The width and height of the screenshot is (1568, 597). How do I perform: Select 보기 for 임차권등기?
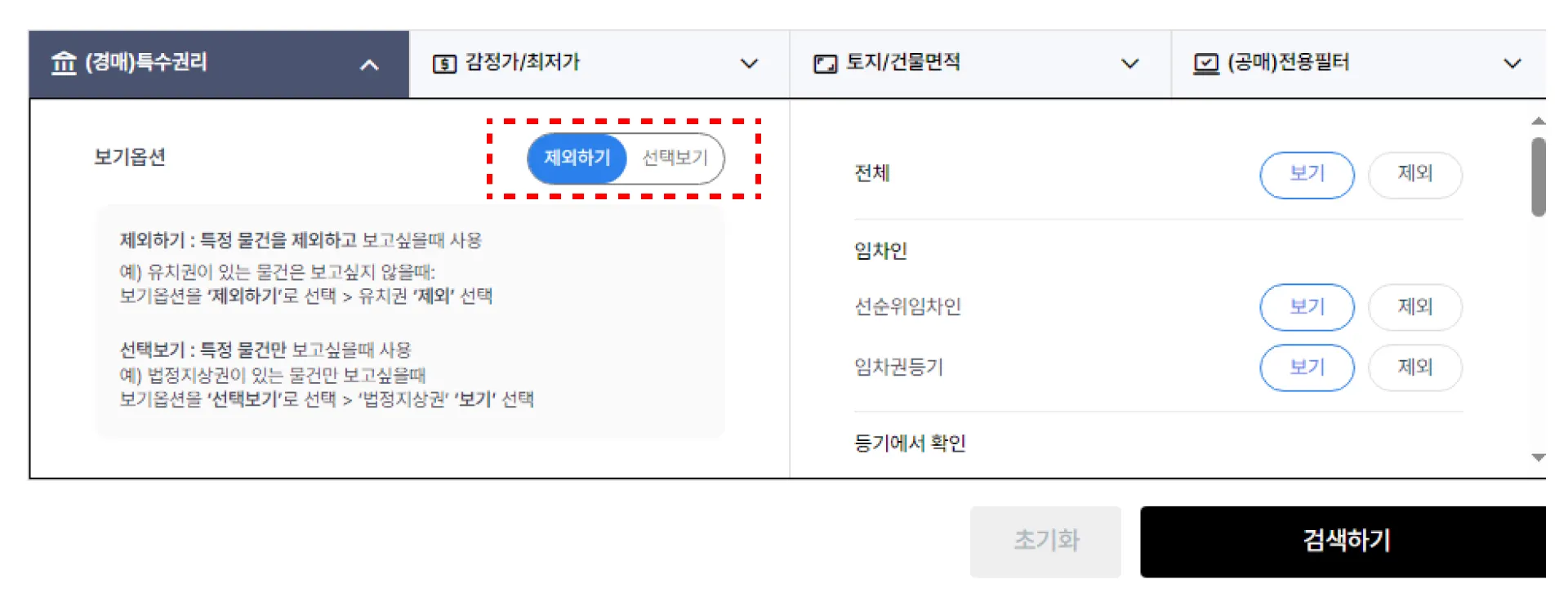coord(1307,368)
